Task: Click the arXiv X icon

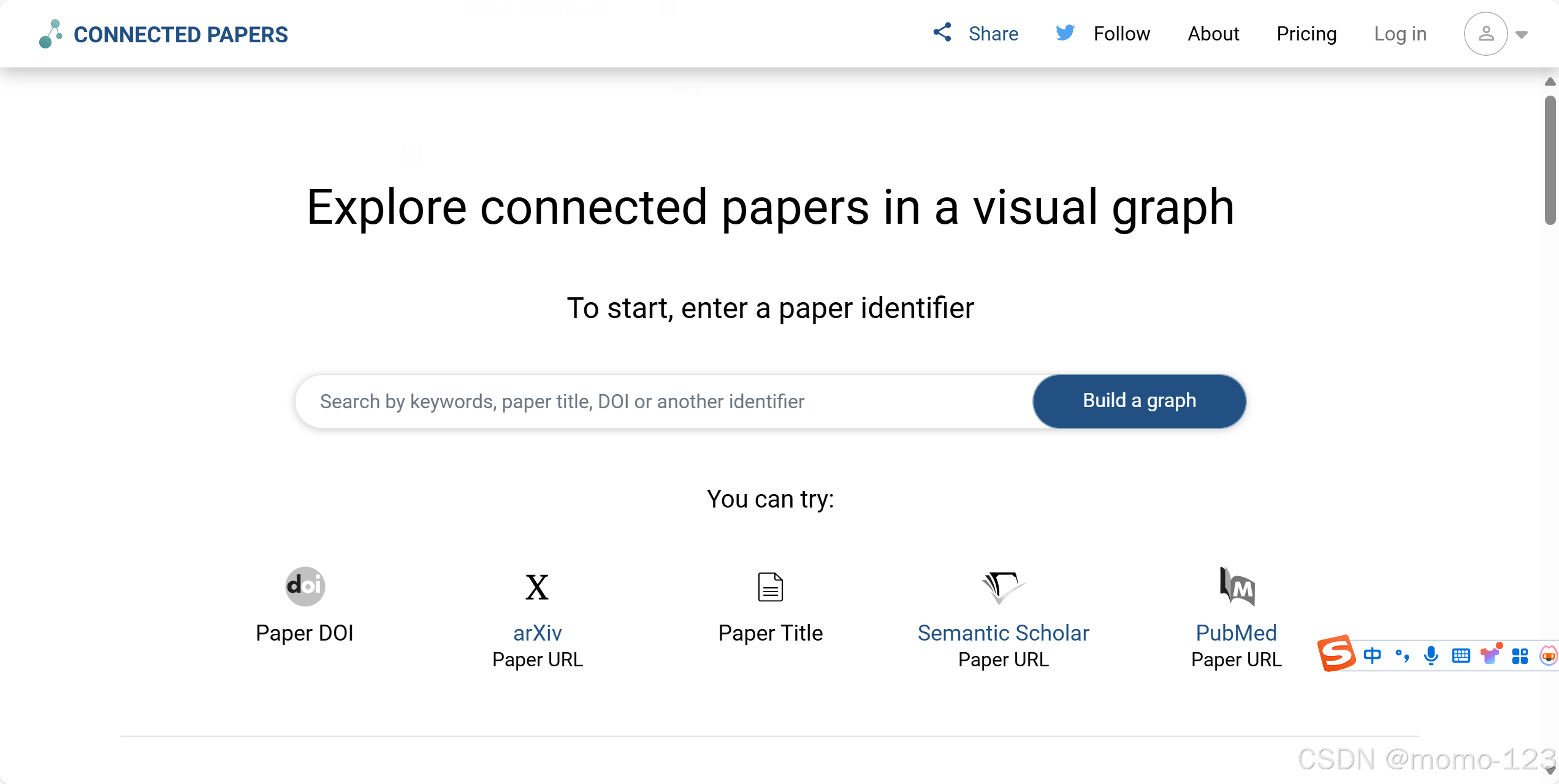Action: 537,587
